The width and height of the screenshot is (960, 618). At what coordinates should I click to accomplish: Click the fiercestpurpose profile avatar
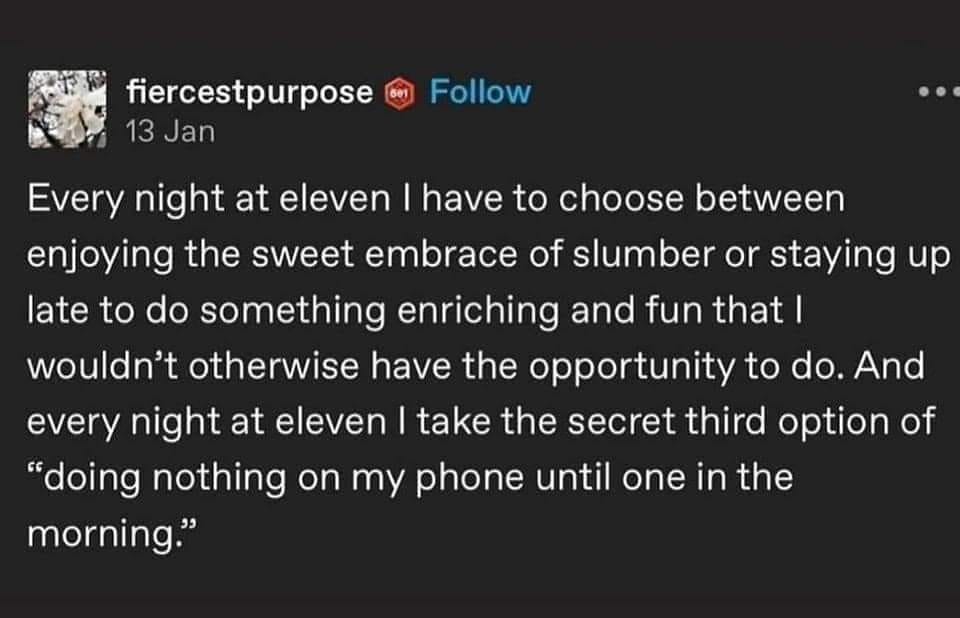[68, 110]
